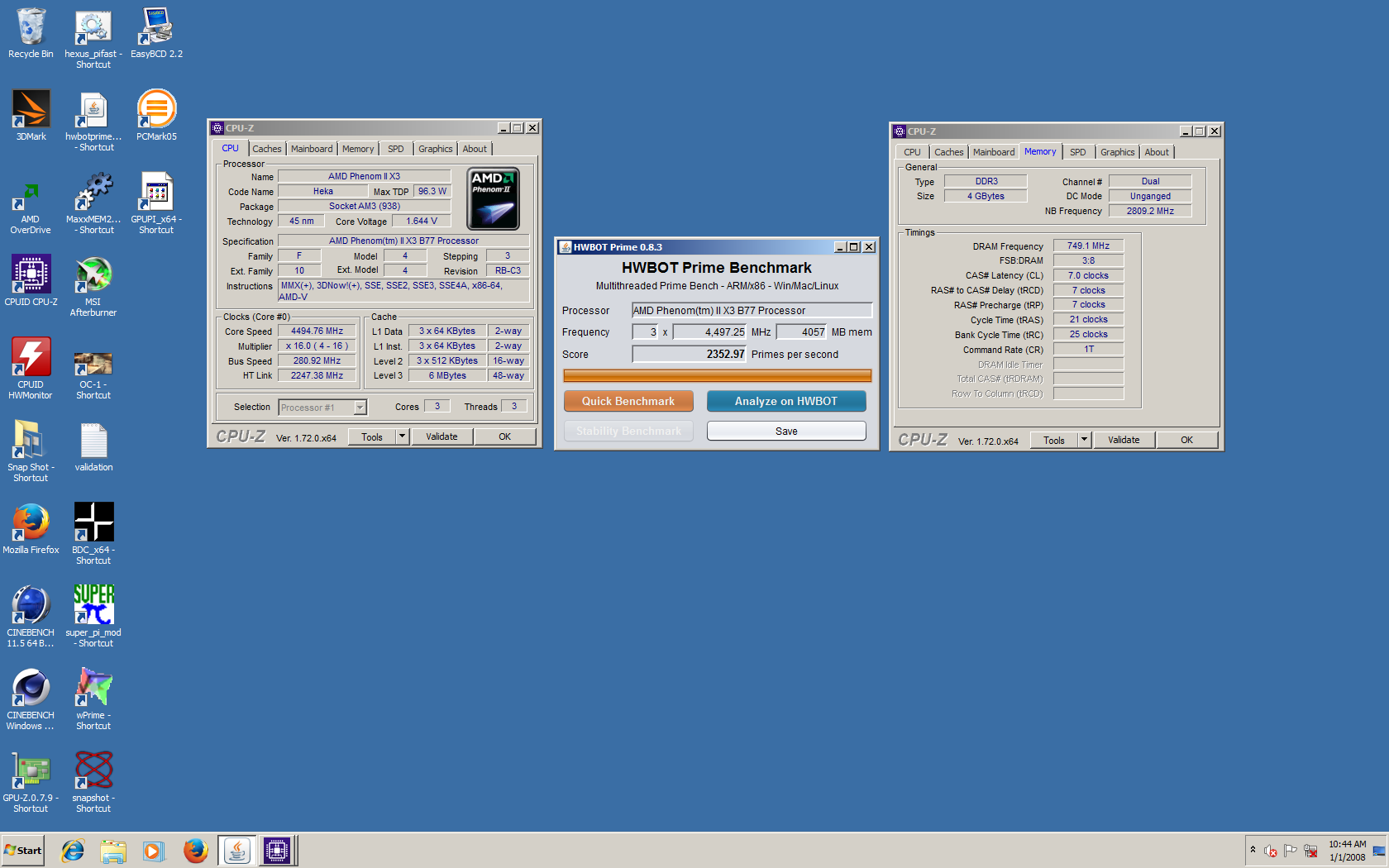Click the DRAM Frequency value 749.1 MHz
The width and height of the screenshot is (1389, 868).
1088,246
